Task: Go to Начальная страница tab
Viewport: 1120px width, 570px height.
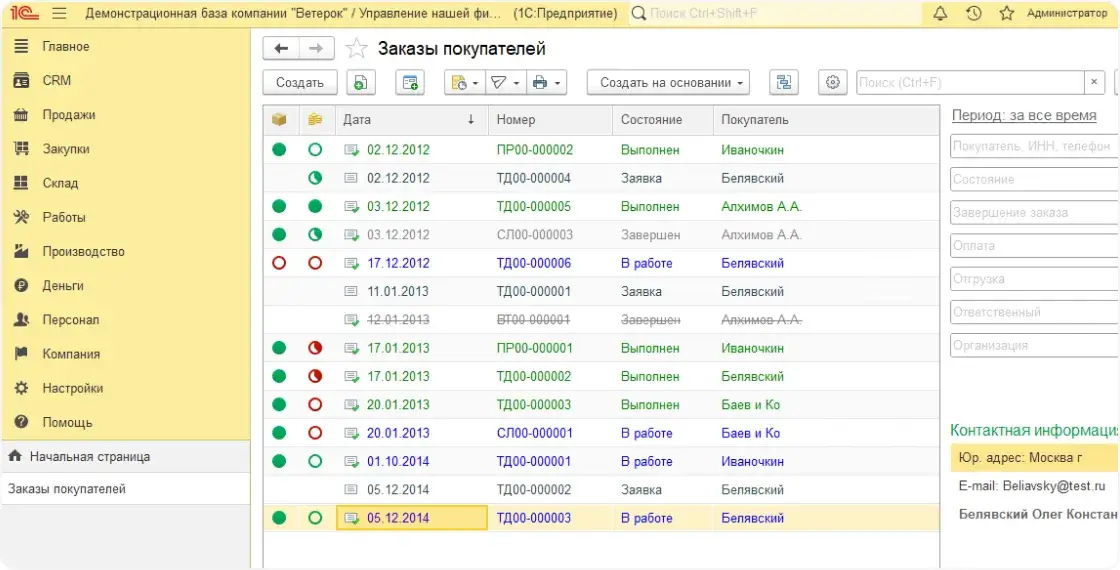Action: (126, 456)
